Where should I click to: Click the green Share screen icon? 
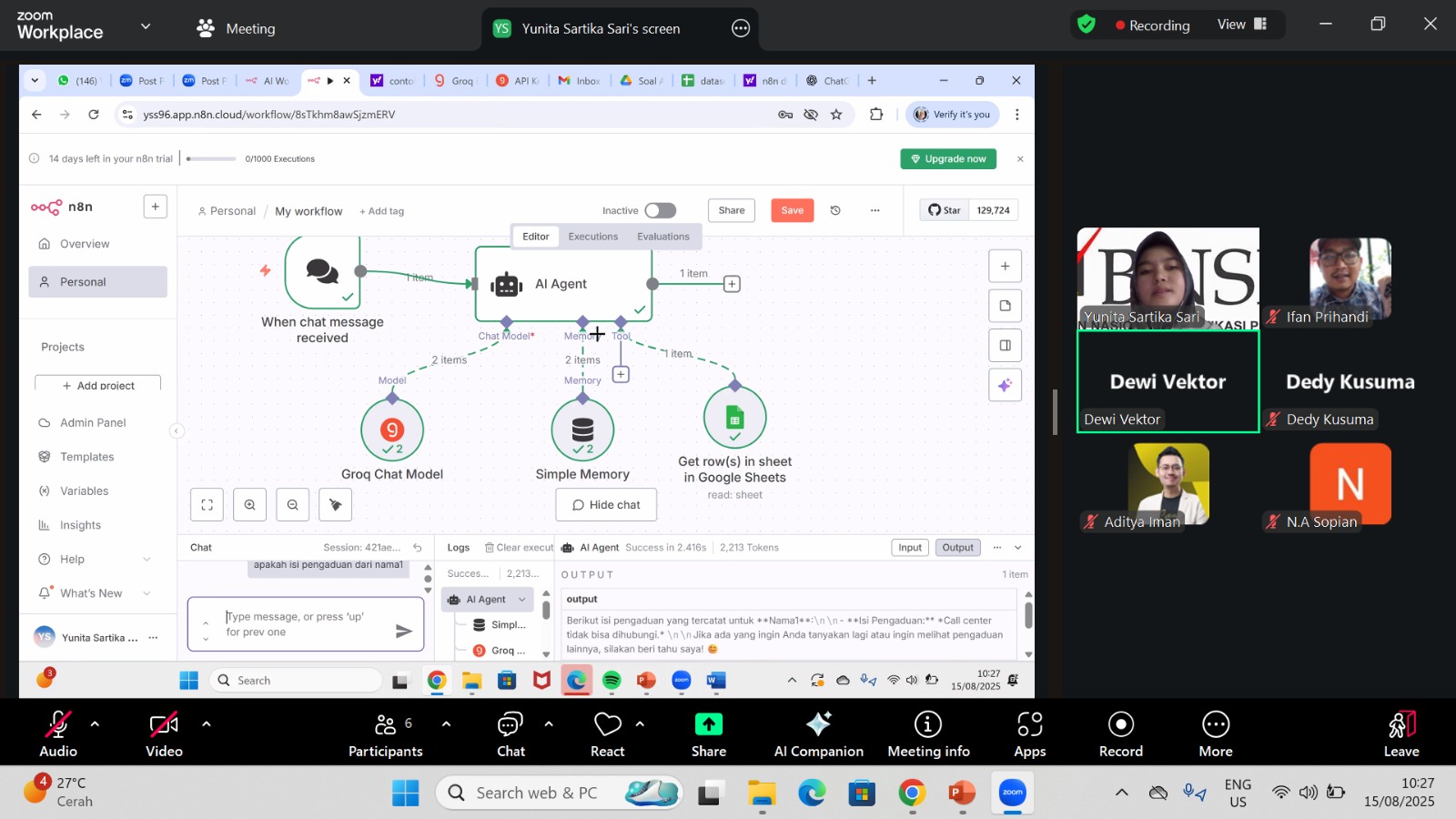pyautogui.click(x=708, y=724)
